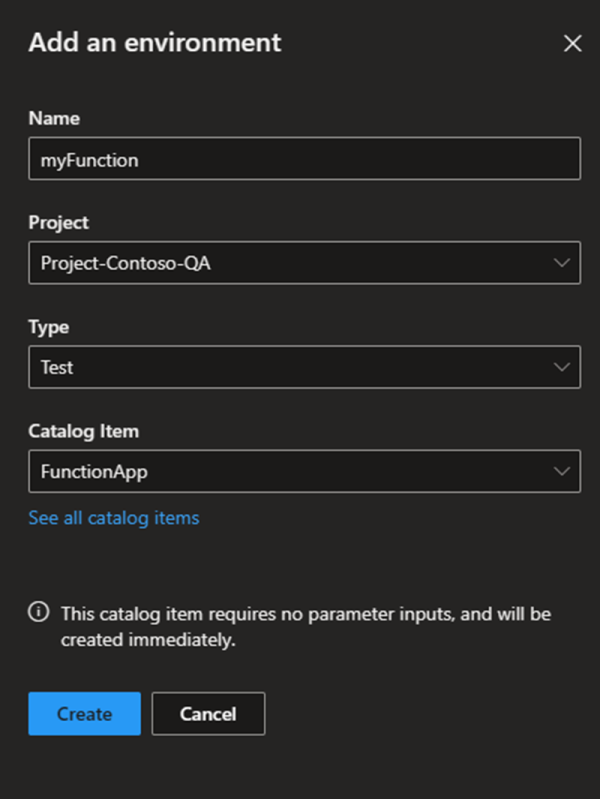Click the Project field label
Image resolution: width=600 pixels, height=799 pixels.
[x=59, y=222]
